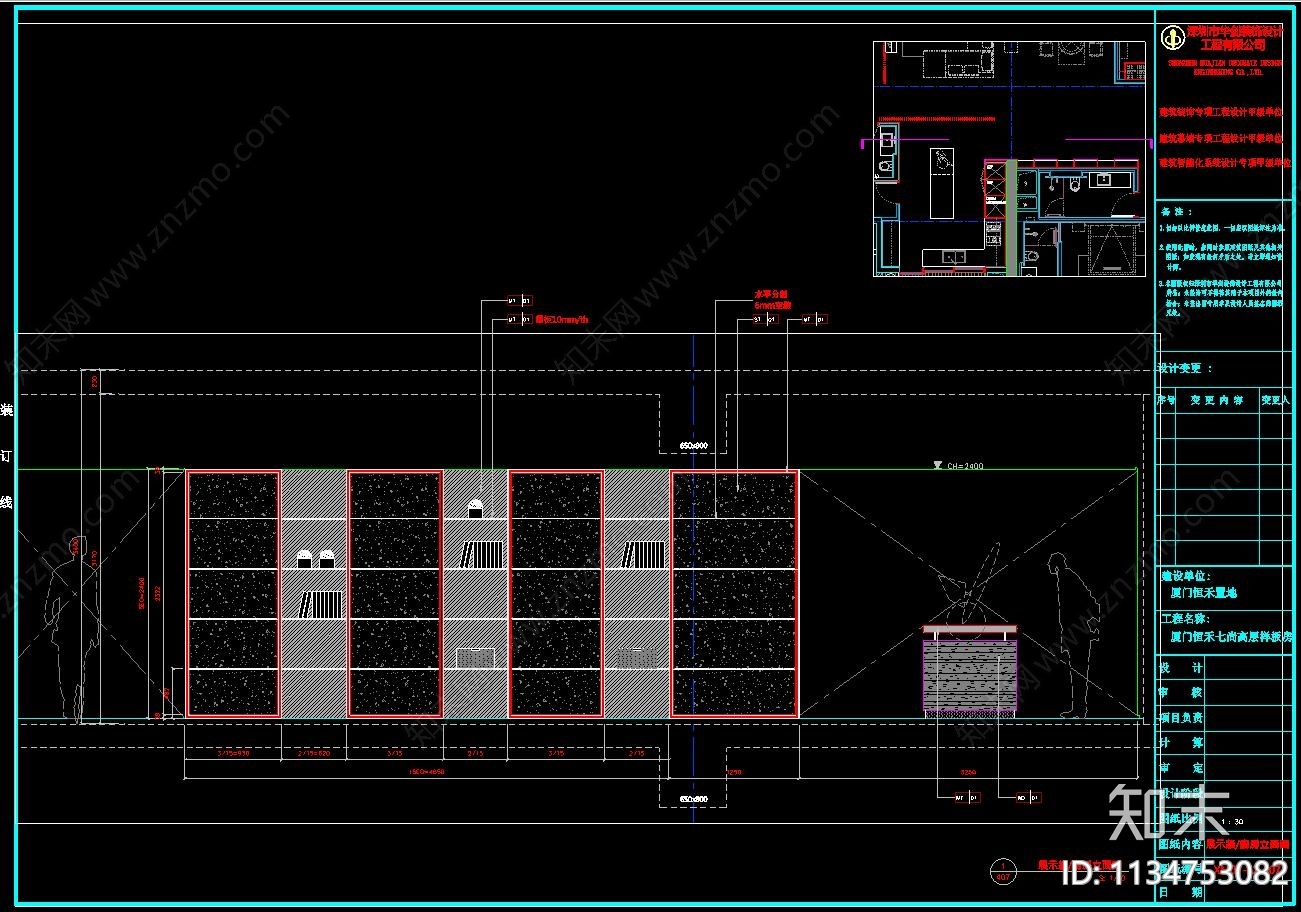The width and height of the screenshot is (1301, 912).
Task: Click the material tag under the 水平分割 note
Action: [x=766, y=320]
